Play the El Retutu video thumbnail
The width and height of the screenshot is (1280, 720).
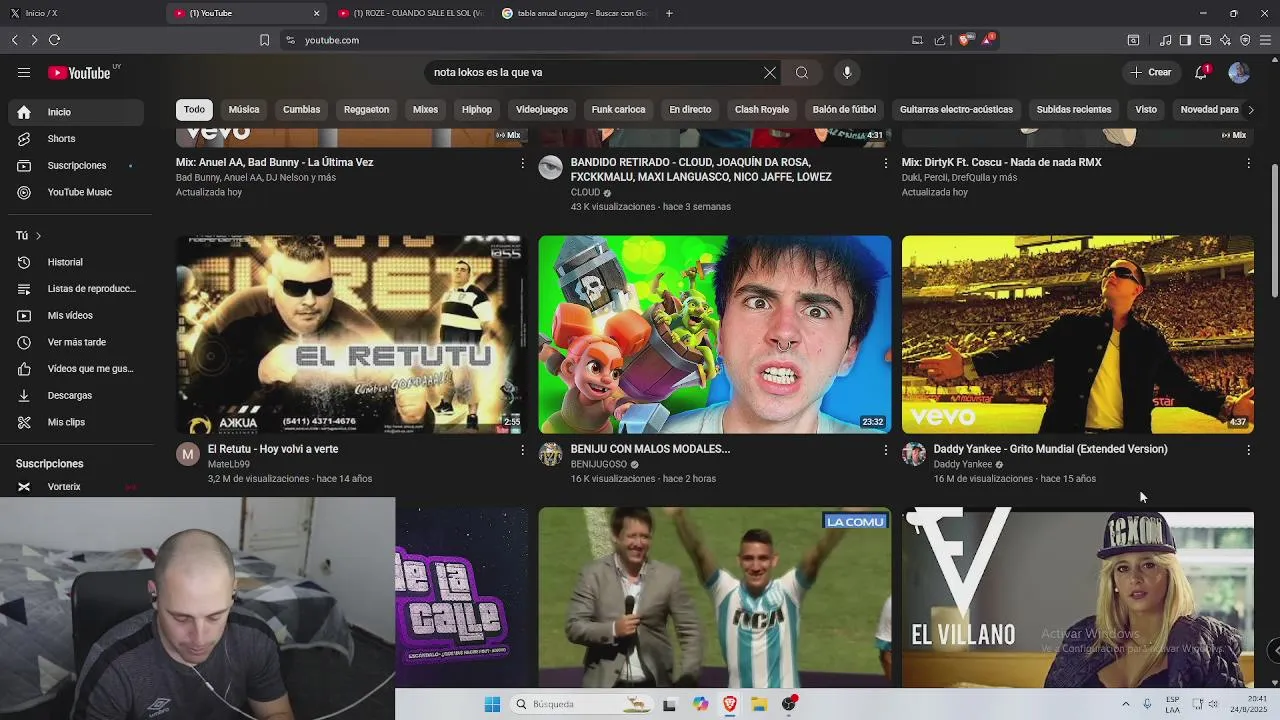(352, 334)
